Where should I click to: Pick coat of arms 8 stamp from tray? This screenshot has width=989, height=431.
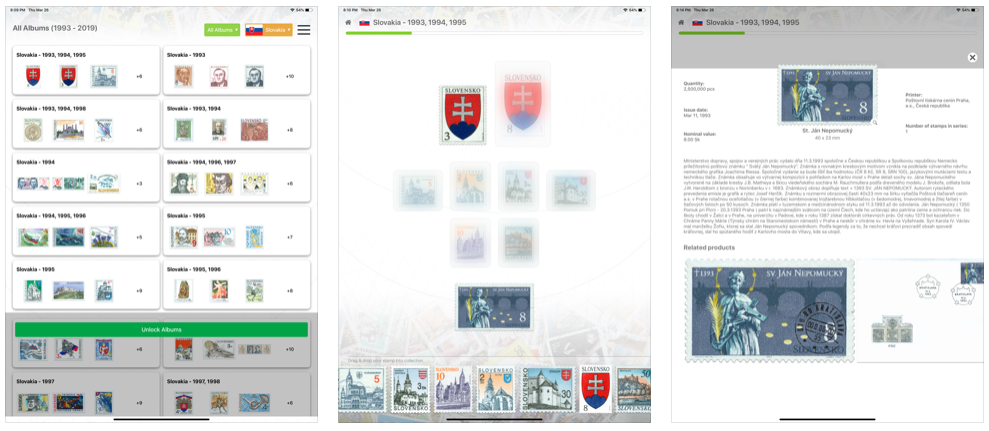coord(595,389)
